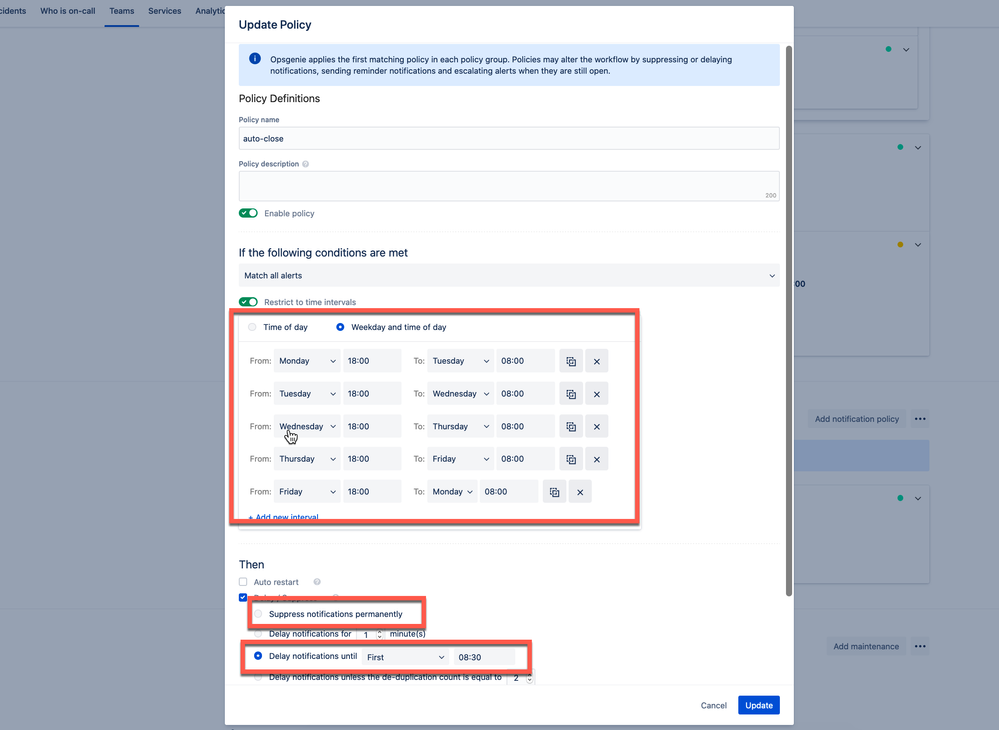
Task: Open To day dropdown showing Monday
Action: point(452,492)
